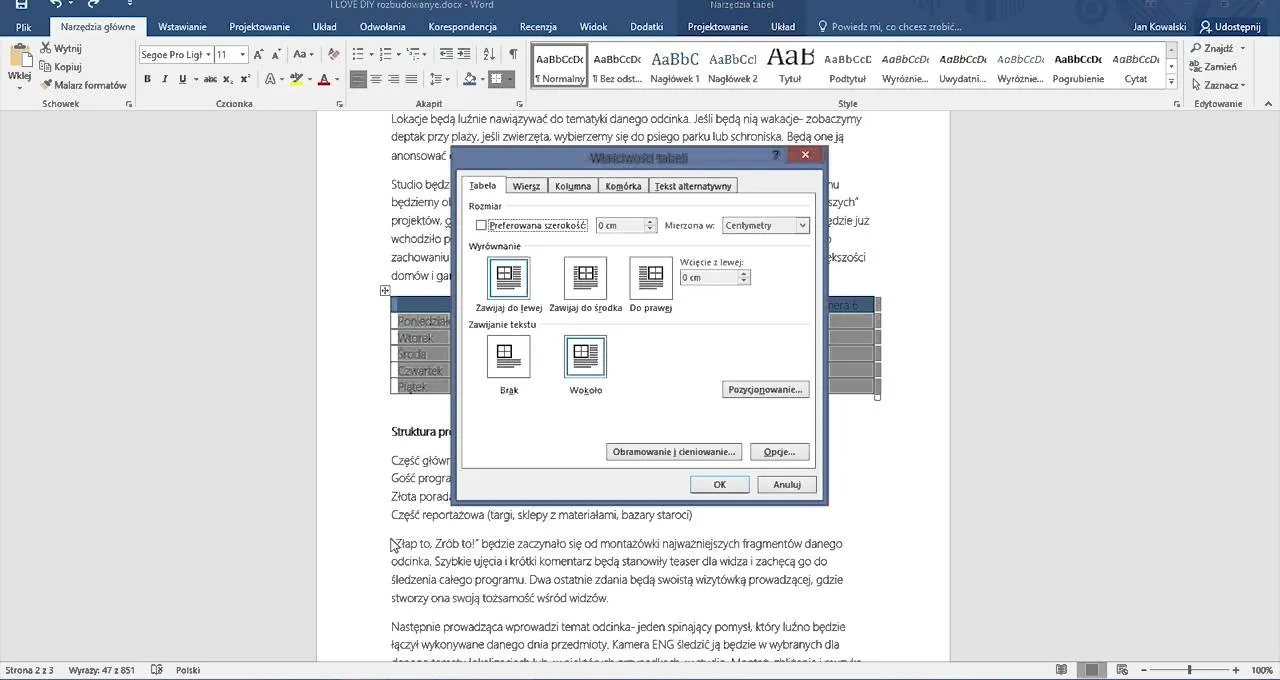Pick 'Do prawej' table alignment icon

[x=651, y=278]
